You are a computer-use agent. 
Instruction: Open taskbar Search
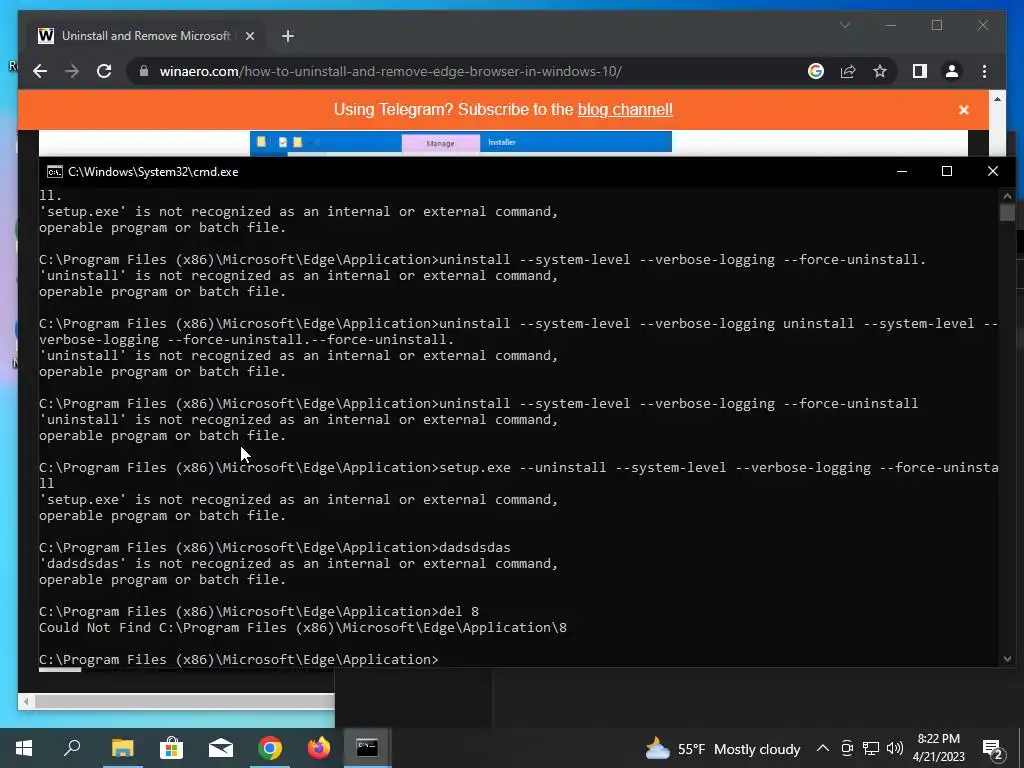pyautogui.click(x=72, y=748)
